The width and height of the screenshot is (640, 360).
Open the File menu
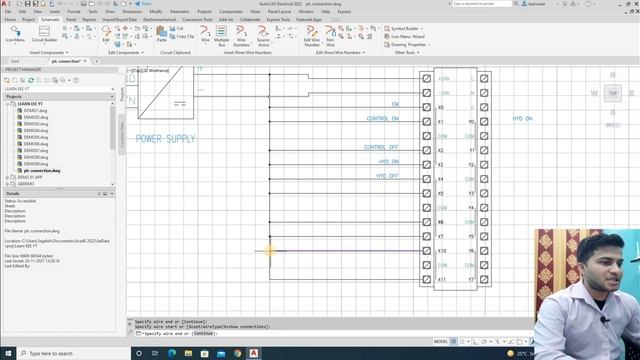(8, 11)
